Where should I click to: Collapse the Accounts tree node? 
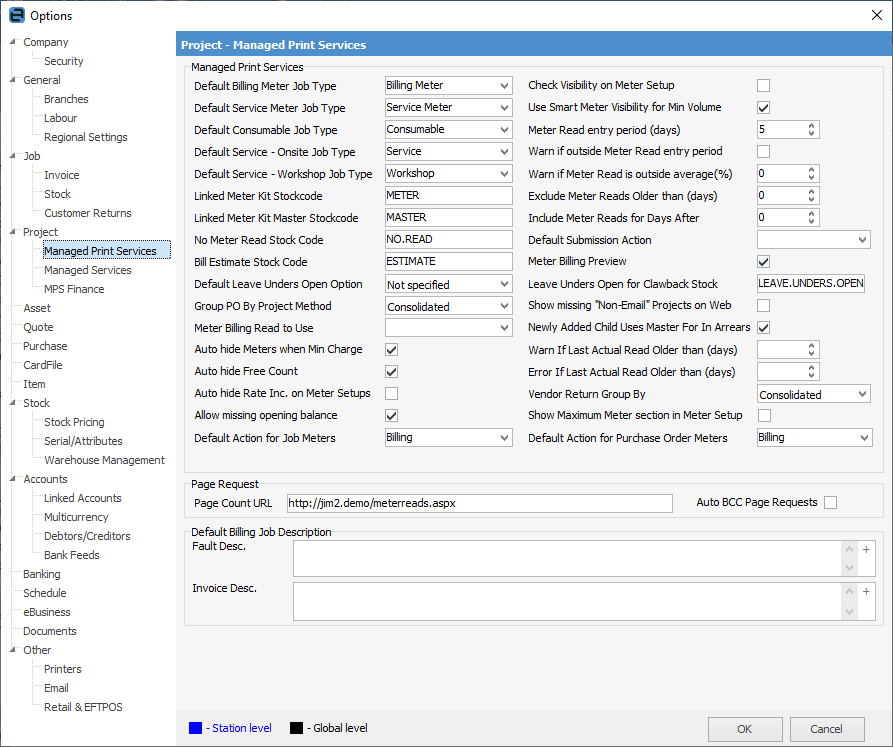[13, 480]
